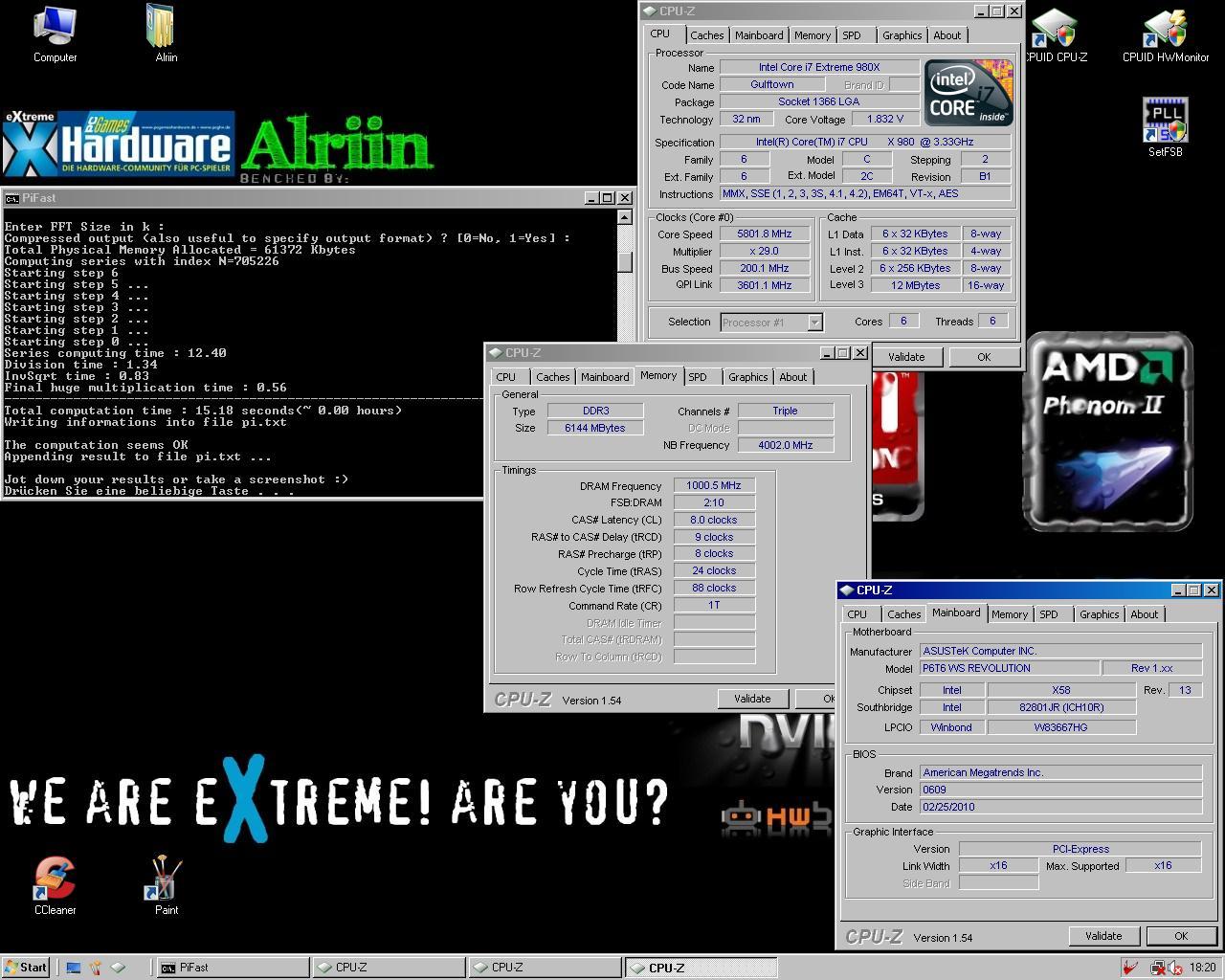This screenshot has height=980, width=1225.
Task: Select Memory tab in Mainboard window
Action: click(1009, 614)
